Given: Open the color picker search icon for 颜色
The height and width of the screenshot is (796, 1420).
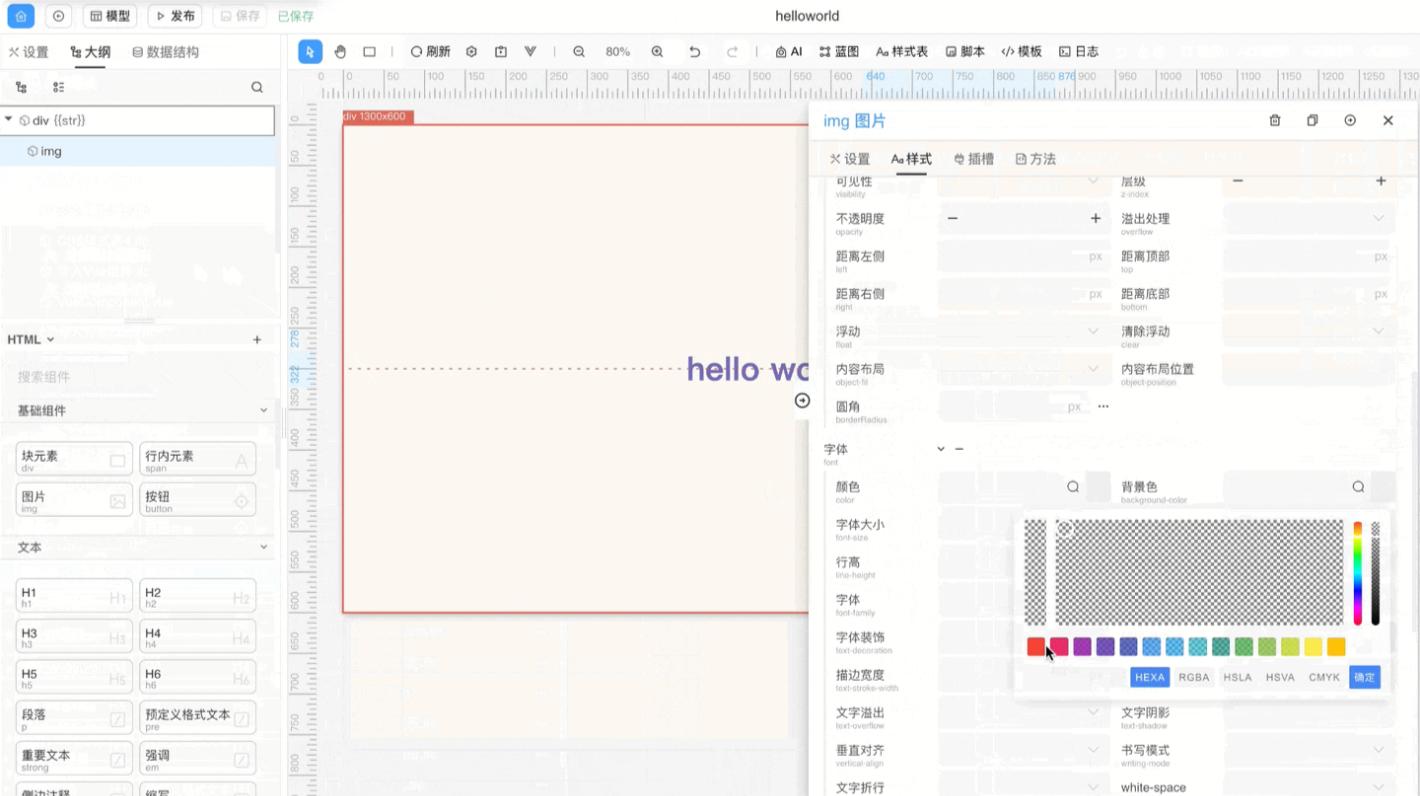Looking at the screenshot, I should pyautogui.click(x=1073, y=487).
